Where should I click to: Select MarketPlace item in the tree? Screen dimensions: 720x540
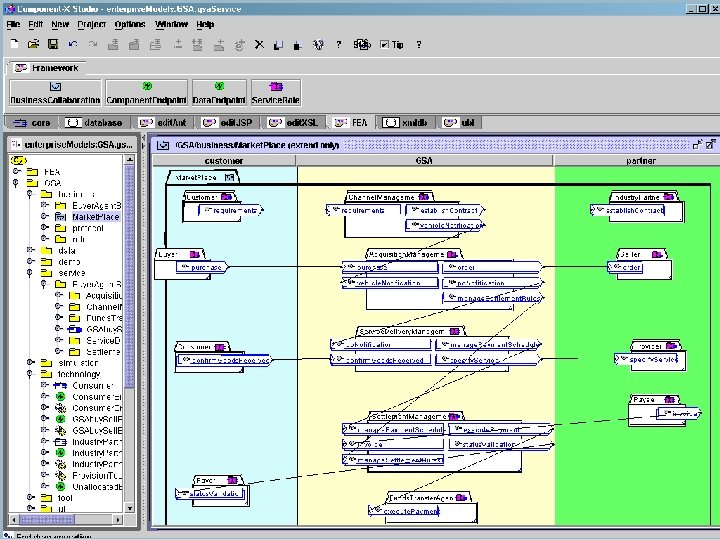point(95,217)
